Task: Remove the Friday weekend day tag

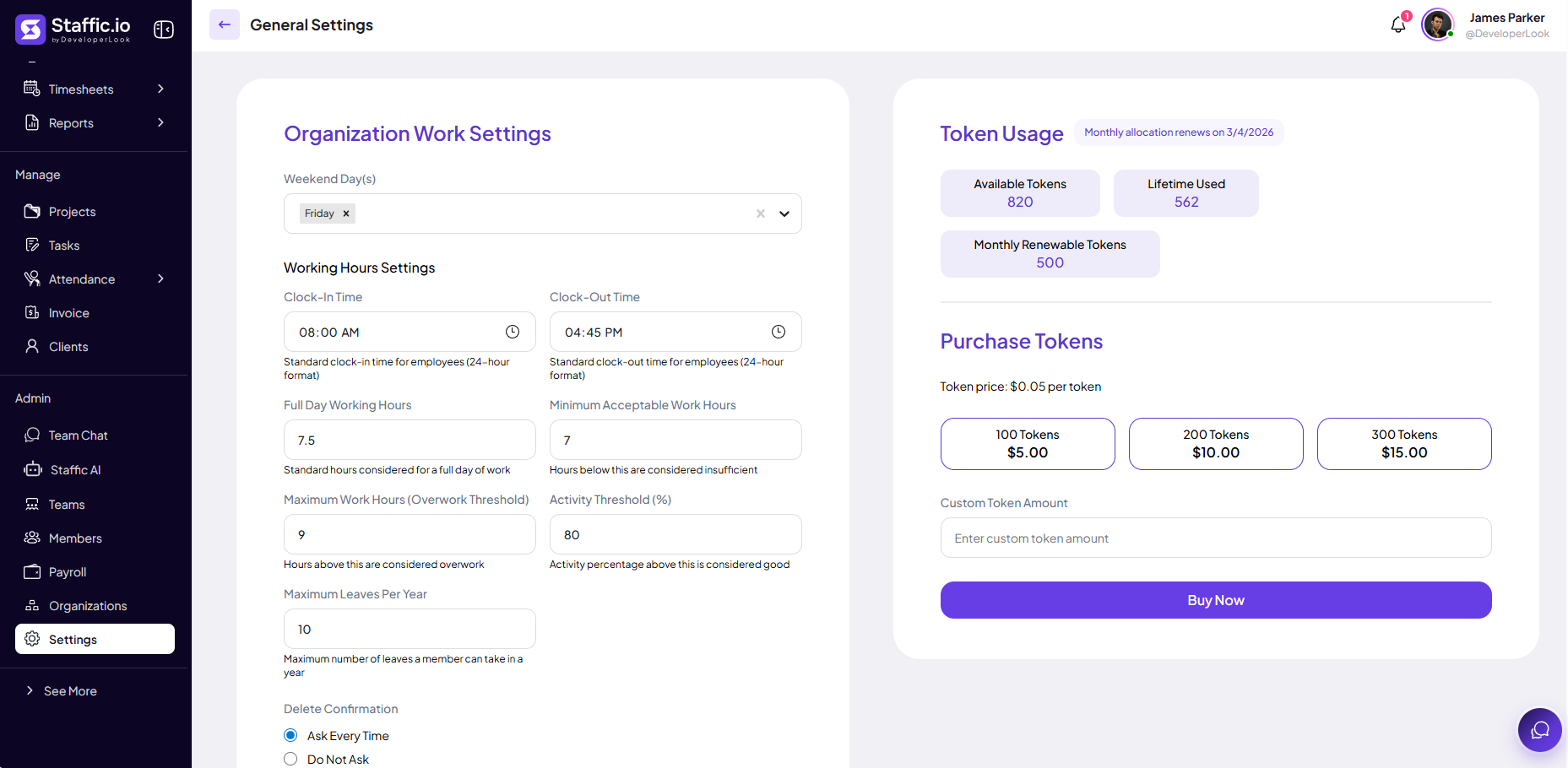Action: pyautogui.click(x=346, y=214)
